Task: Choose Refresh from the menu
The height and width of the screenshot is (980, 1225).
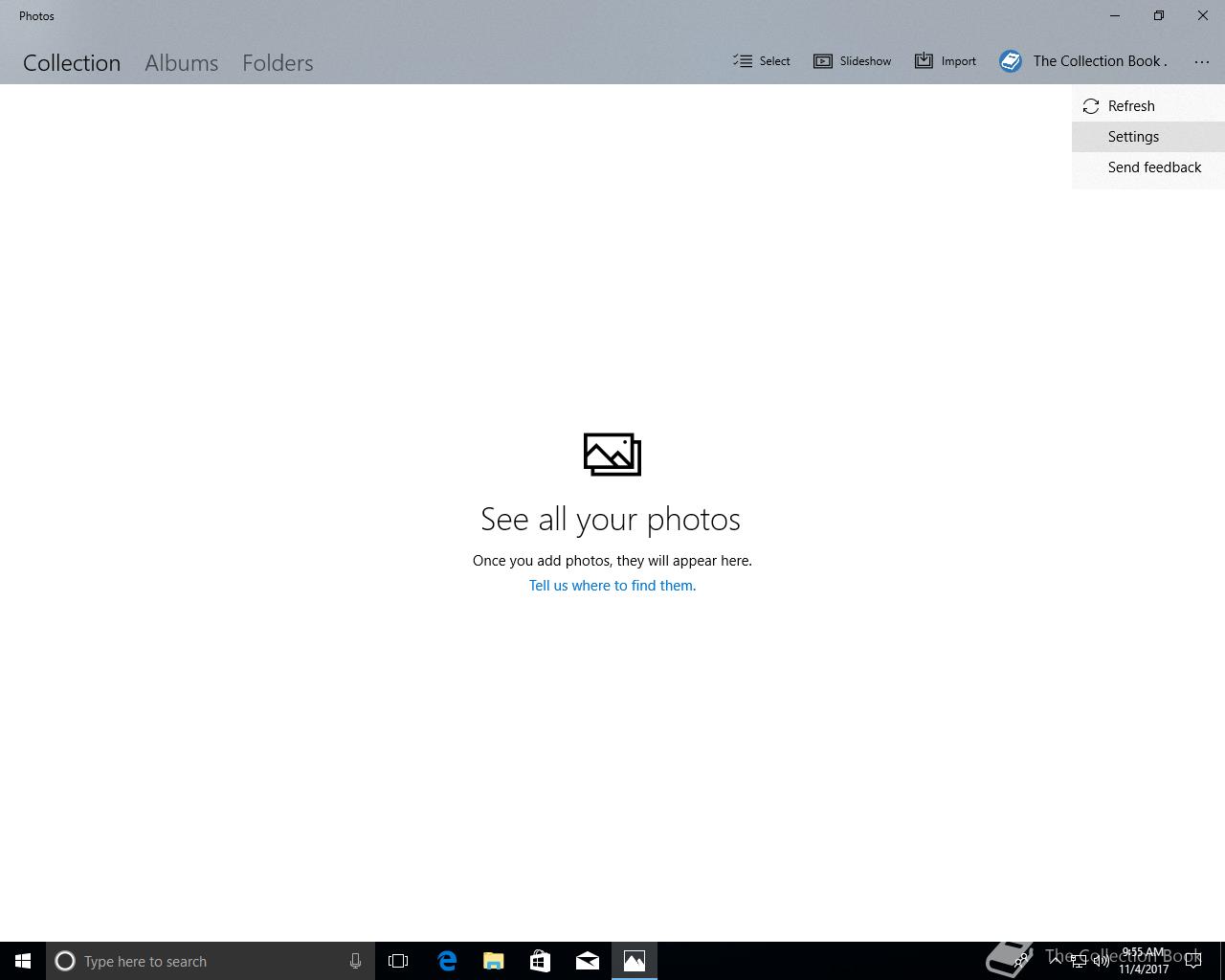Action: [1148, 106]
